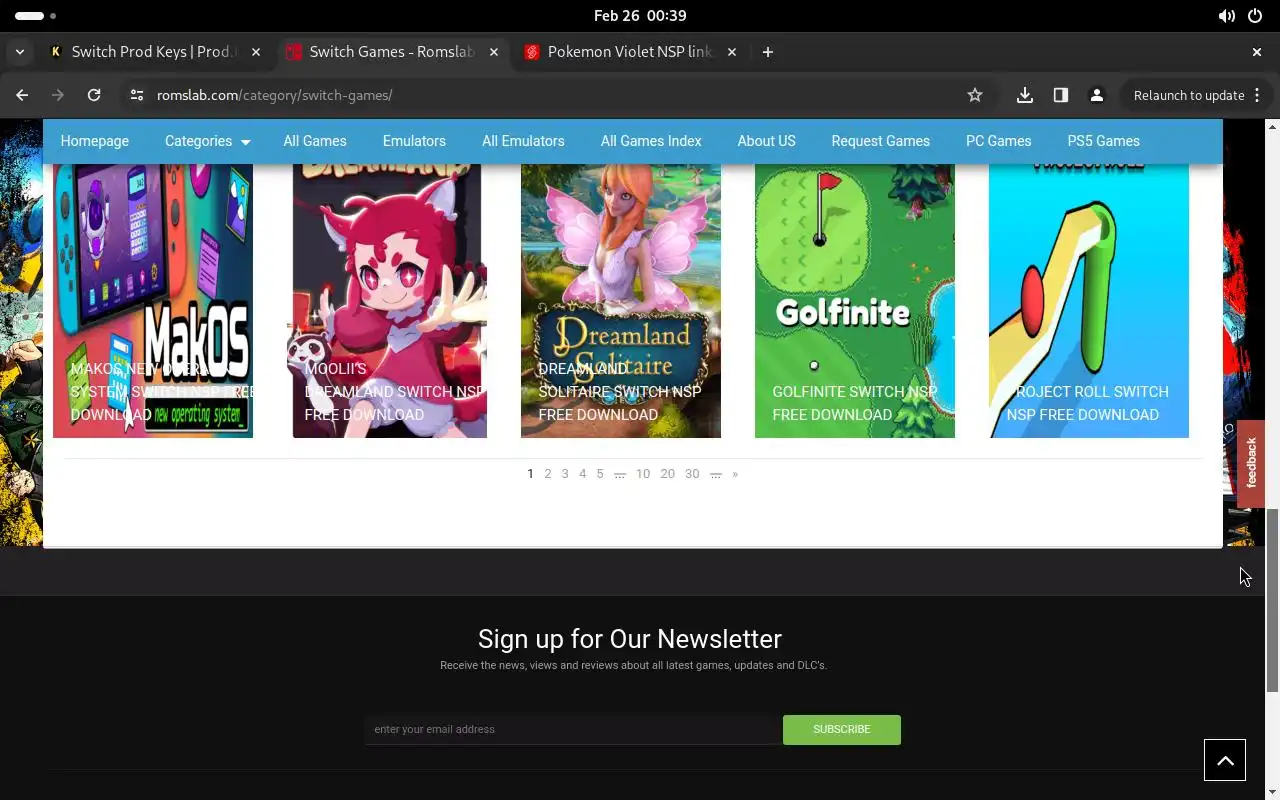
Task: Open the Activities overview pill in top bar
Action: pyautogui.click(x=36, y=16)
